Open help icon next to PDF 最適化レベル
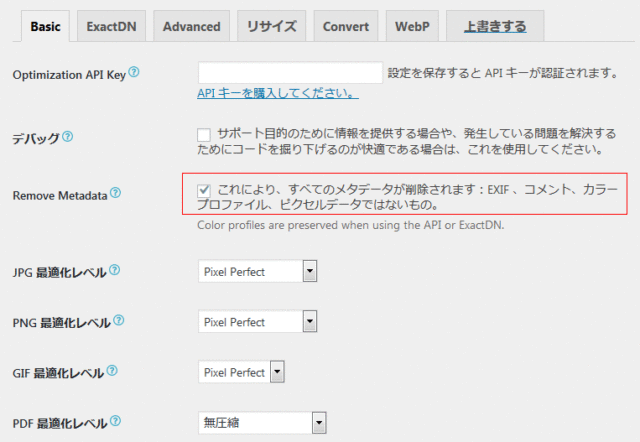The height and width of the screenshot is (442, 640). [115, 422]
